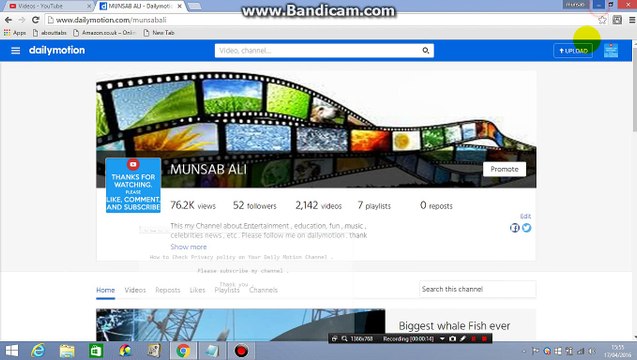
Task: Open the Biggest whale Fish ever title
Action: coord(454,326)
